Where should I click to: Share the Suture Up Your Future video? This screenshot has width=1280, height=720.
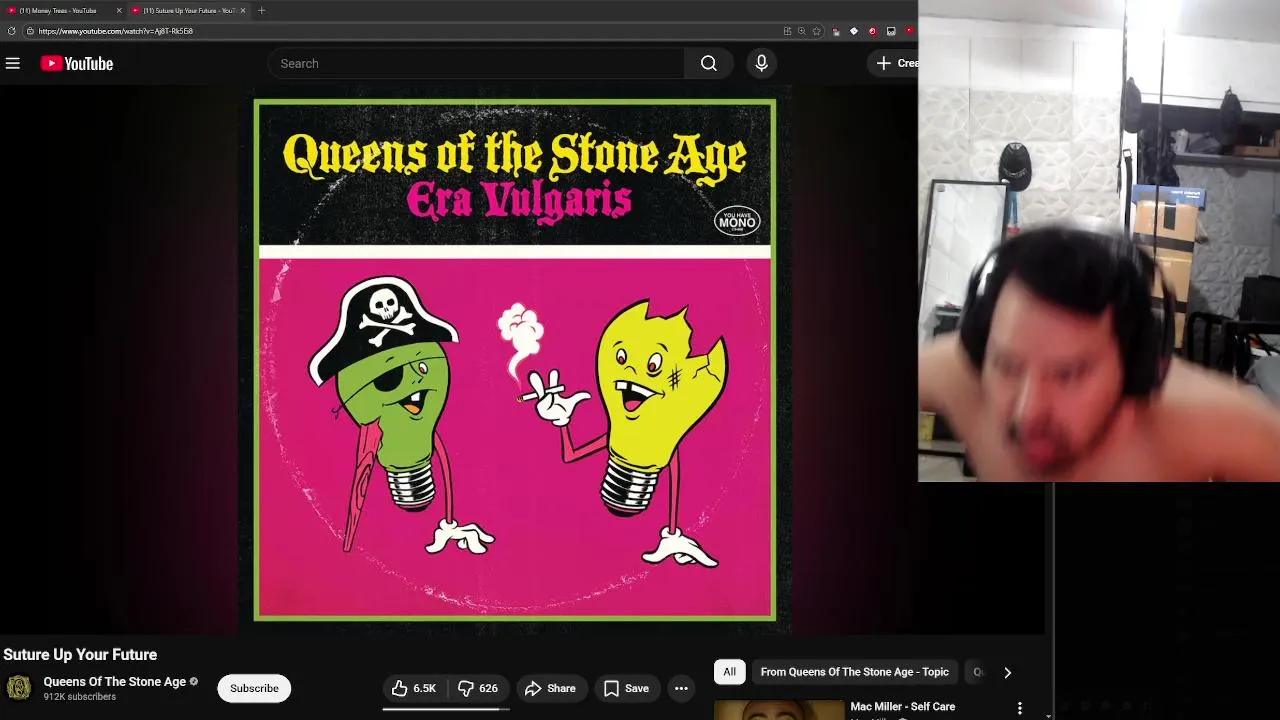[x=550, y=688]
